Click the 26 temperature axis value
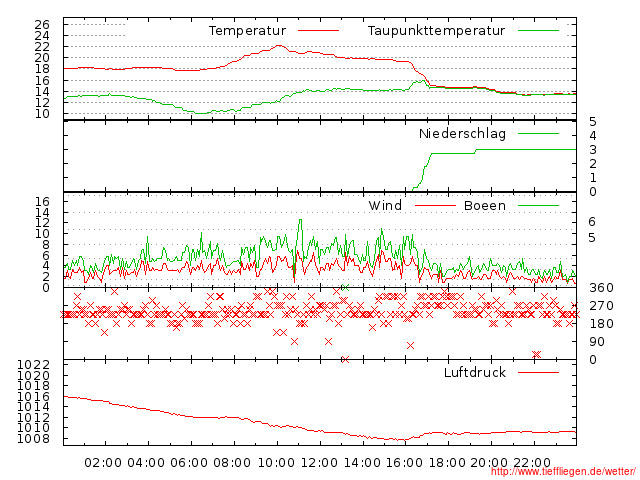640x480 pixels. [42, 25]
